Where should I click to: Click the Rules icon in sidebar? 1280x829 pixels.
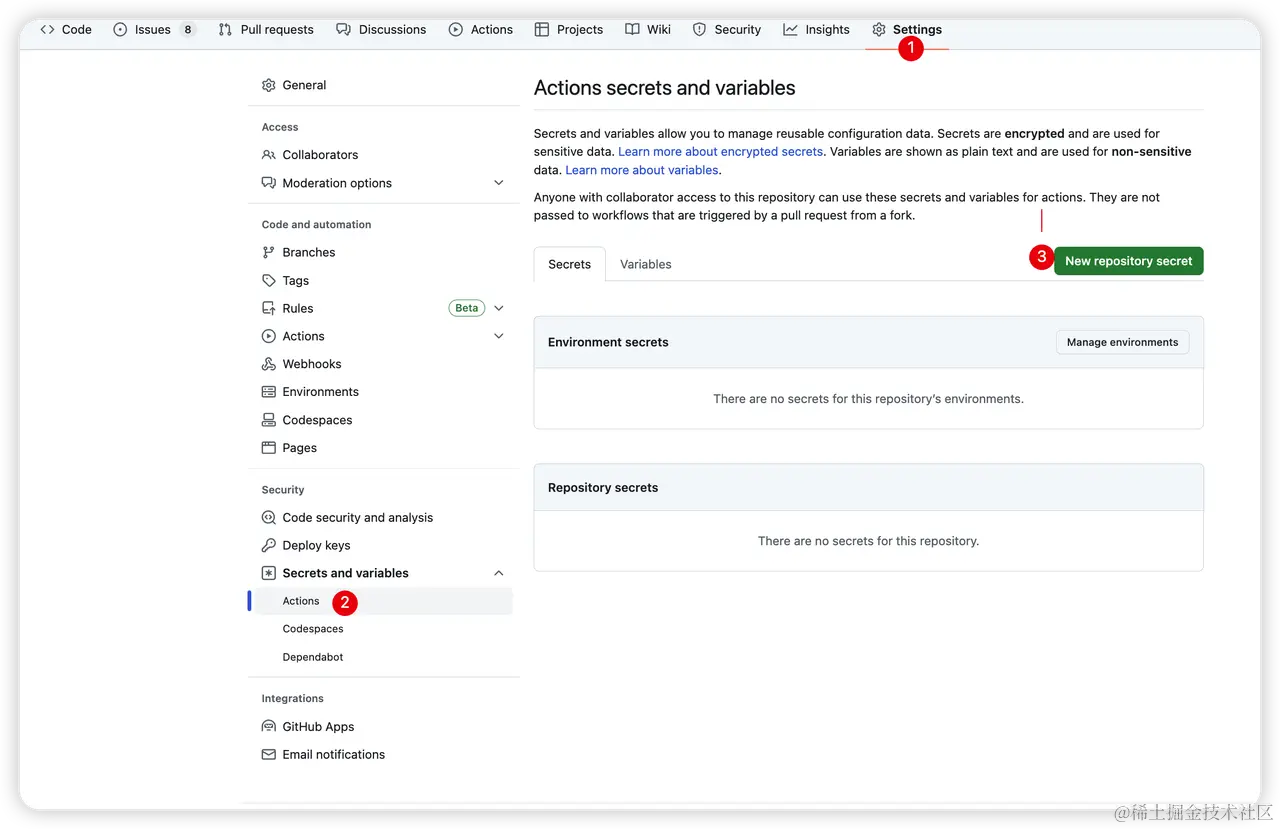point(268,308)
